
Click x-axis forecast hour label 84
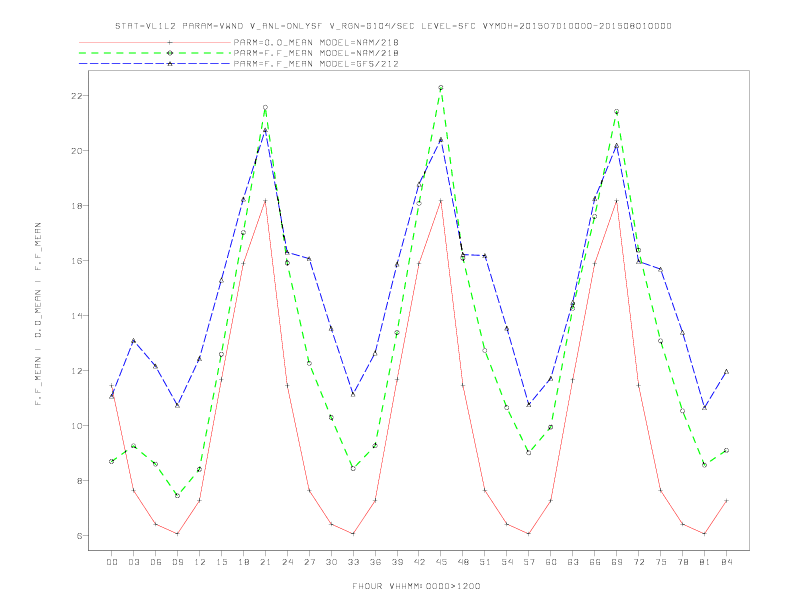coord(727,562)
